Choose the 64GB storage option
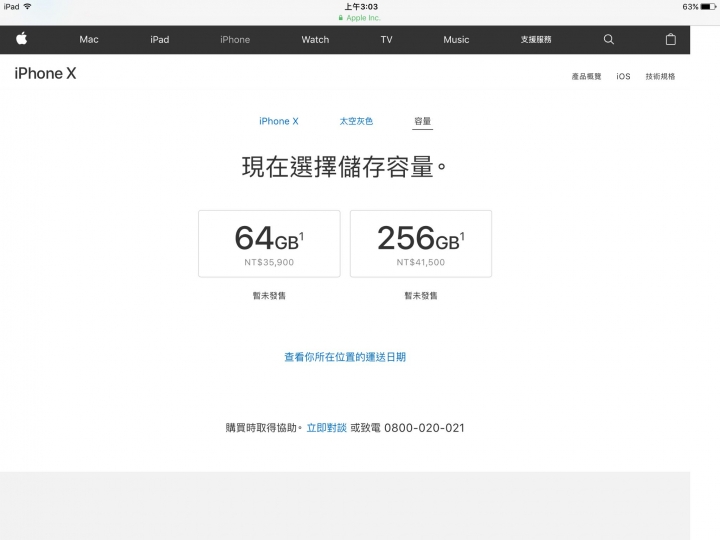The width and height of the screenshot is (720, 540). pyautogui.click(x=269, y=243)
